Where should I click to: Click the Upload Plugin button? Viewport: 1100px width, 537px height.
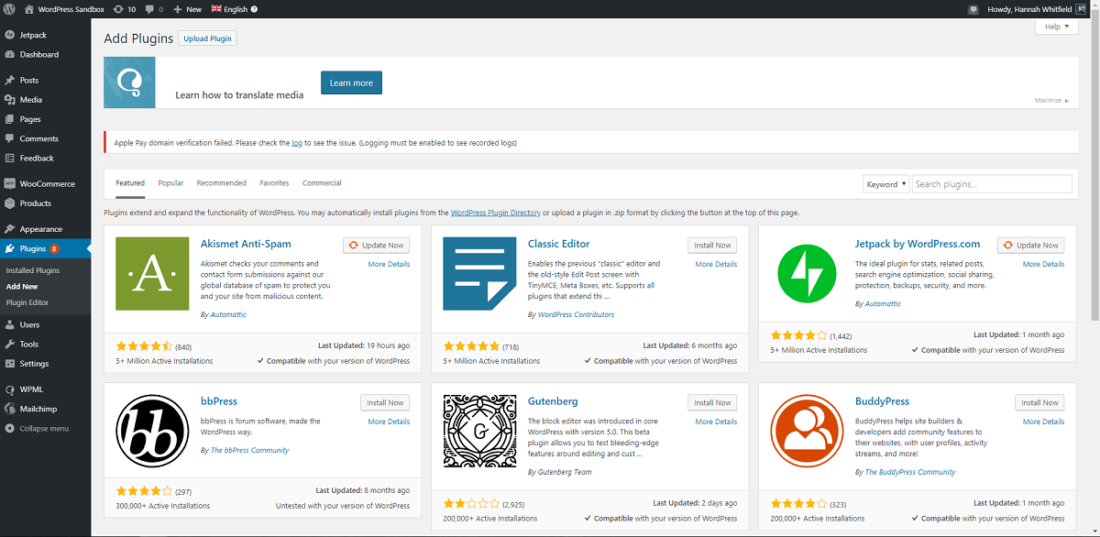tap(208, 39)
